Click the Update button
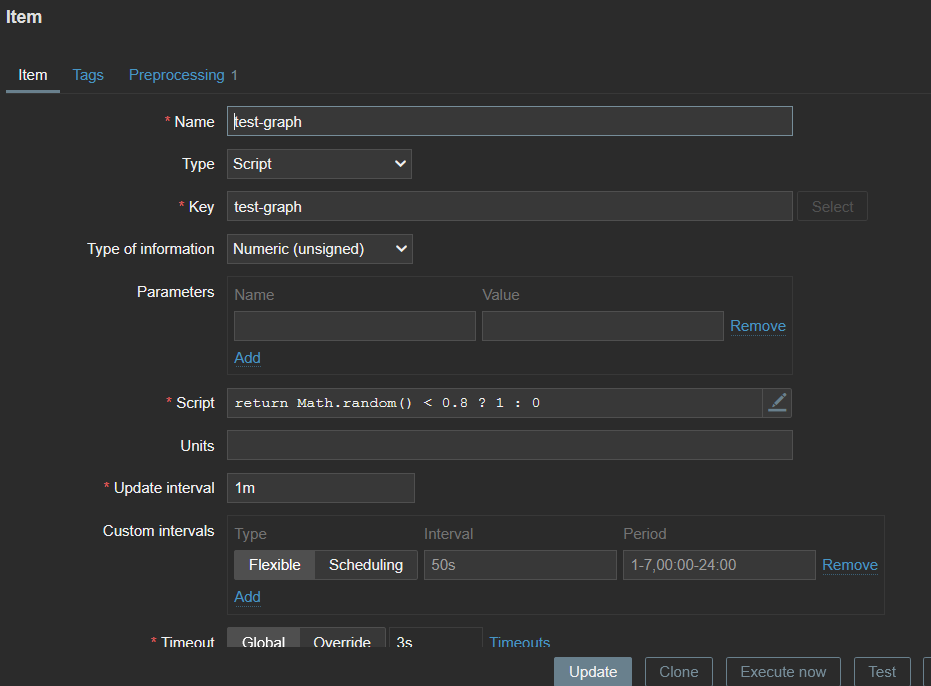Screen dimensions: 931x686 [593, 672]
